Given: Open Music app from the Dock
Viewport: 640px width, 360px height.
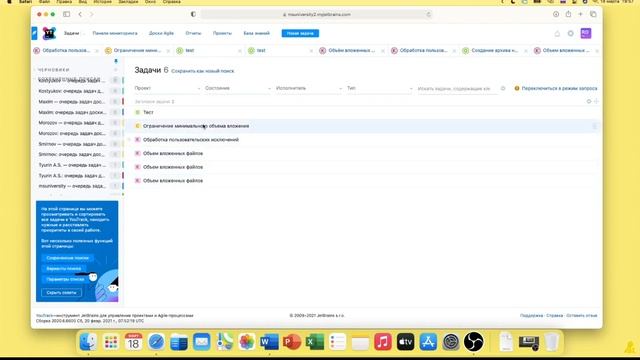Looking at the screenshot, I should point(383,342).
